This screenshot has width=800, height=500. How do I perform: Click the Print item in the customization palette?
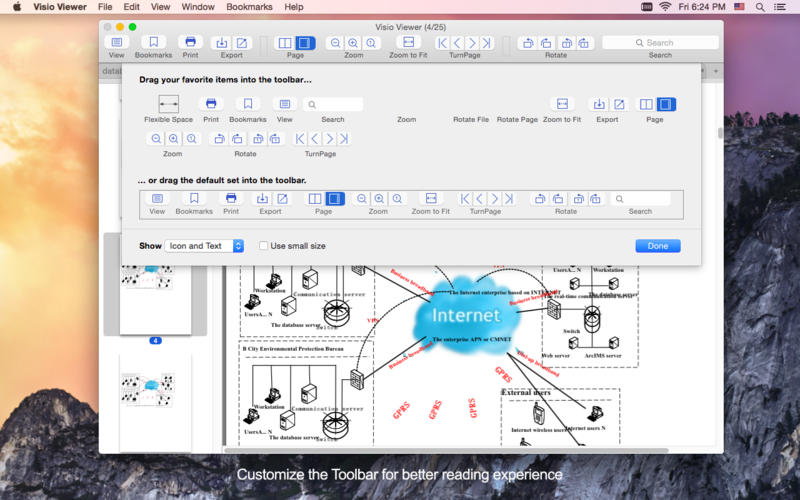click(x=211, y=104)
